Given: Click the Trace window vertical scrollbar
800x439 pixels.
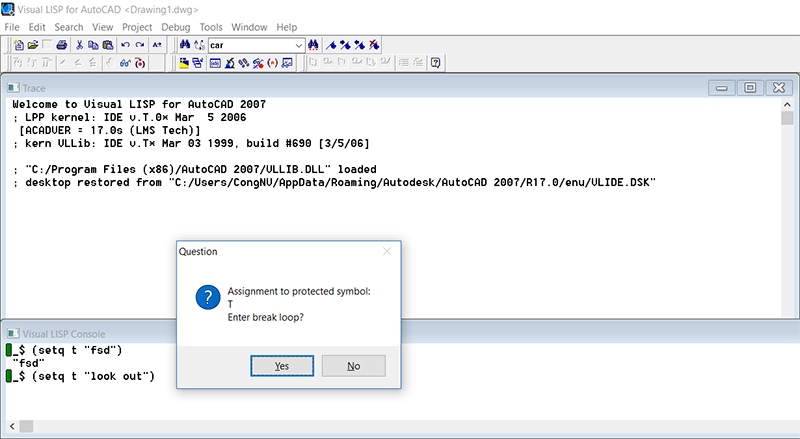Looking at the screenshot, I should [x=787, y=200].
